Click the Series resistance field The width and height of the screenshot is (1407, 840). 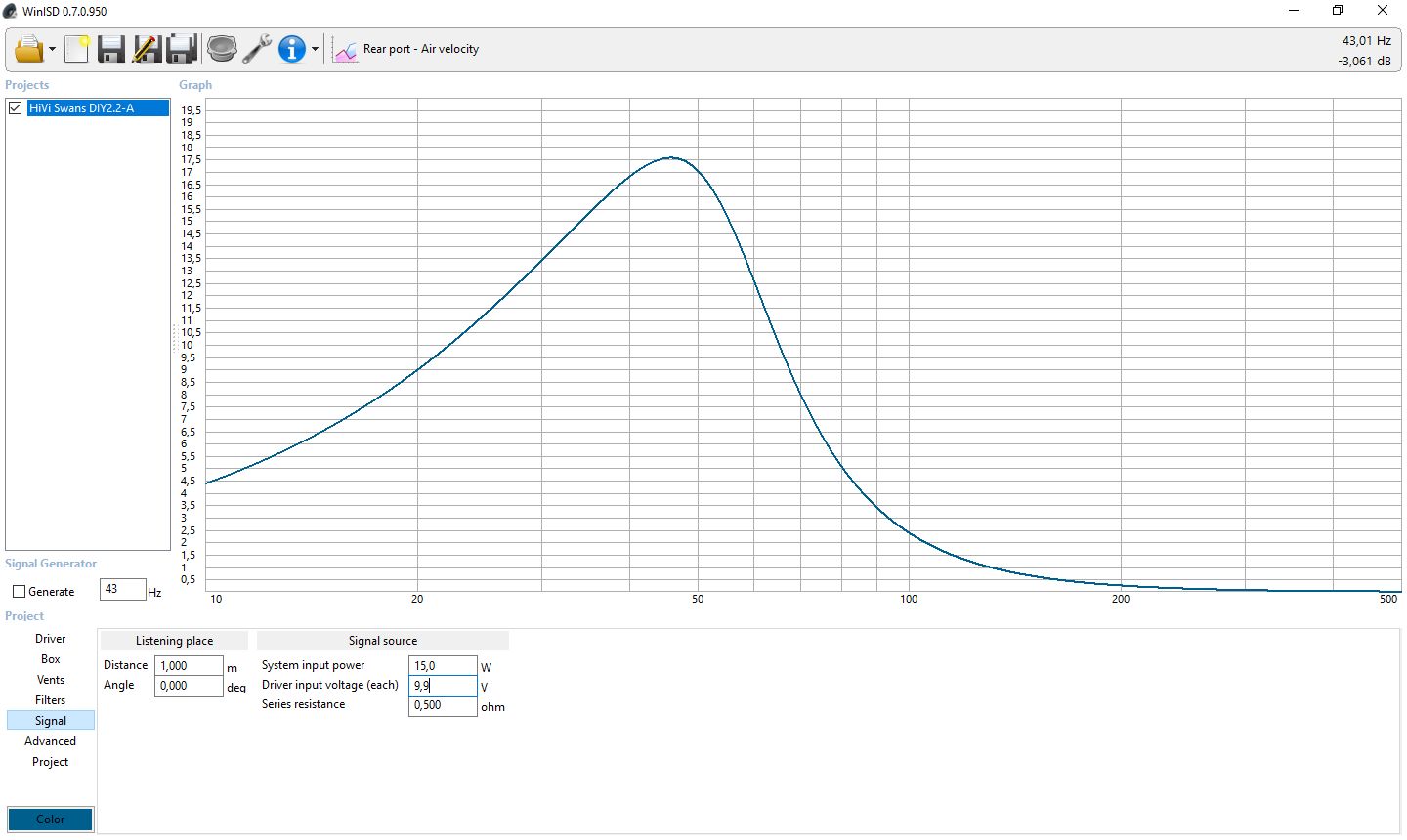coord(443,705)
